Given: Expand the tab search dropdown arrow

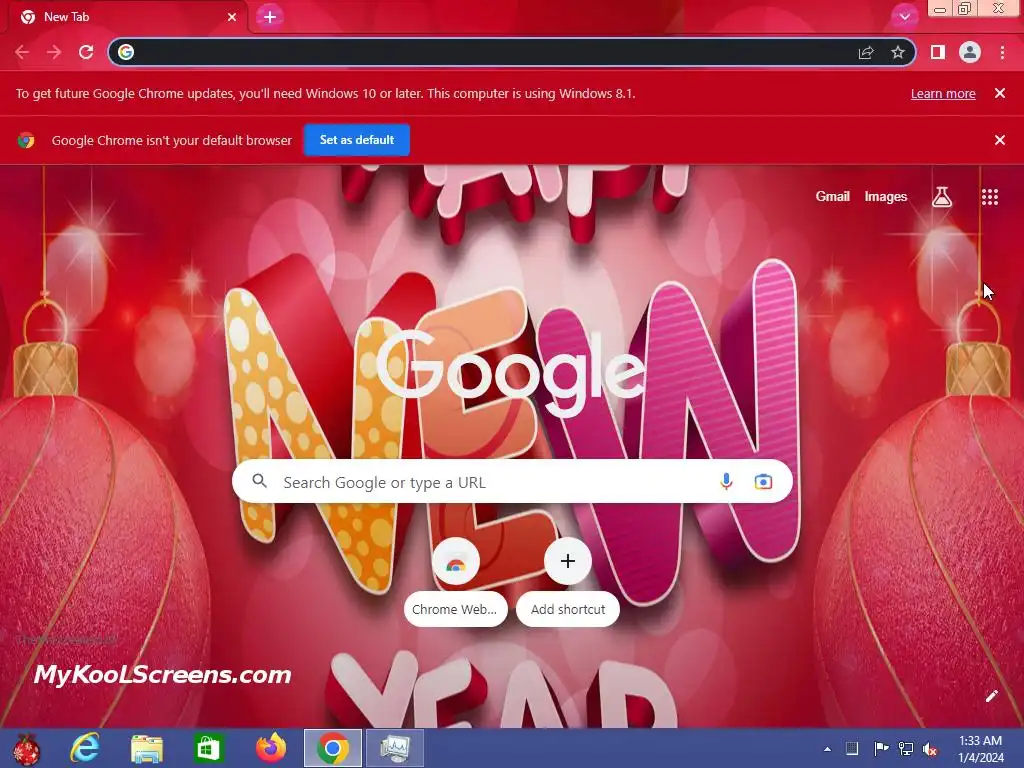Looking at the screenshot, I should click(904, 17).
